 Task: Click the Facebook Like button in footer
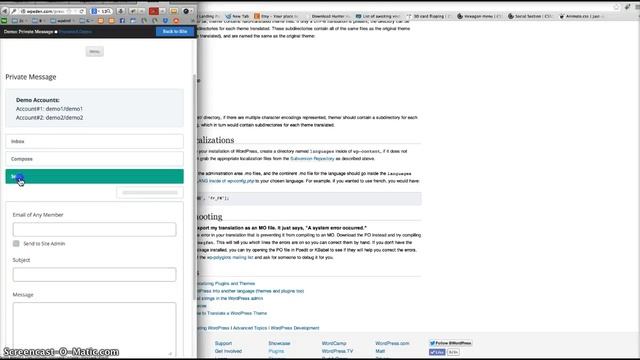pyautogui.click(x=437, y=352)
